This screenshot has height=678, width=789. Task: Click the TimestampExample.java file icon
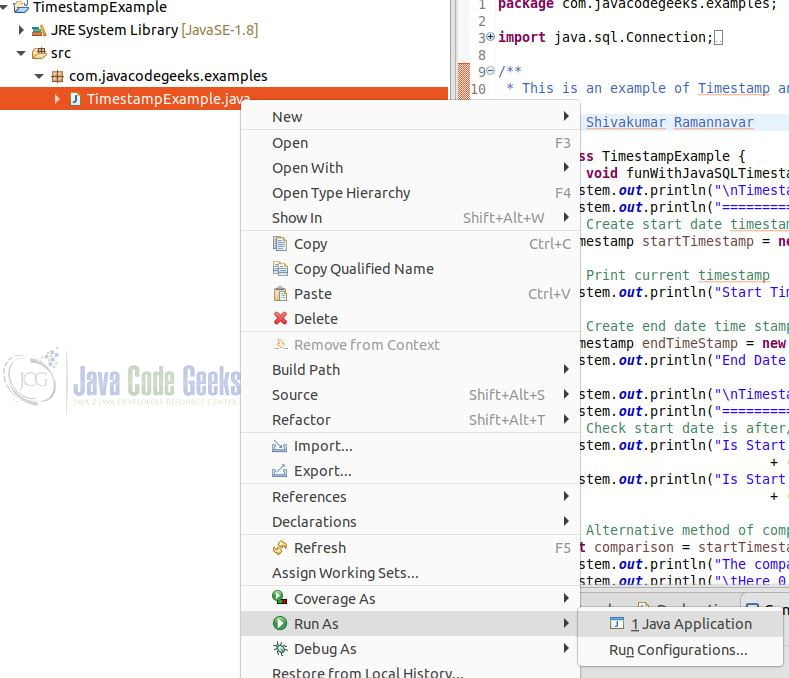75,99
